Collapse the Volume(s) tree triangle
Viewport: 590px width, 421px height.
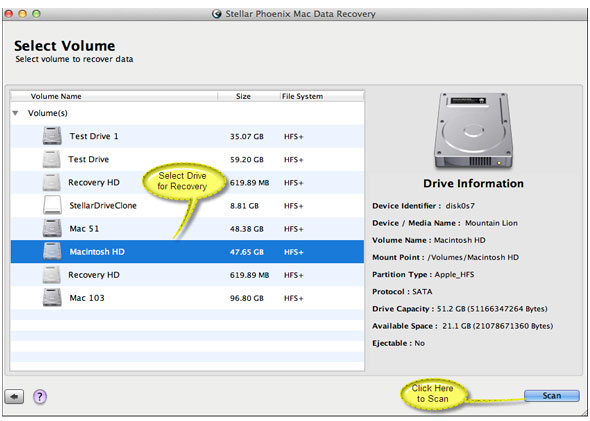tap(15, 113)
